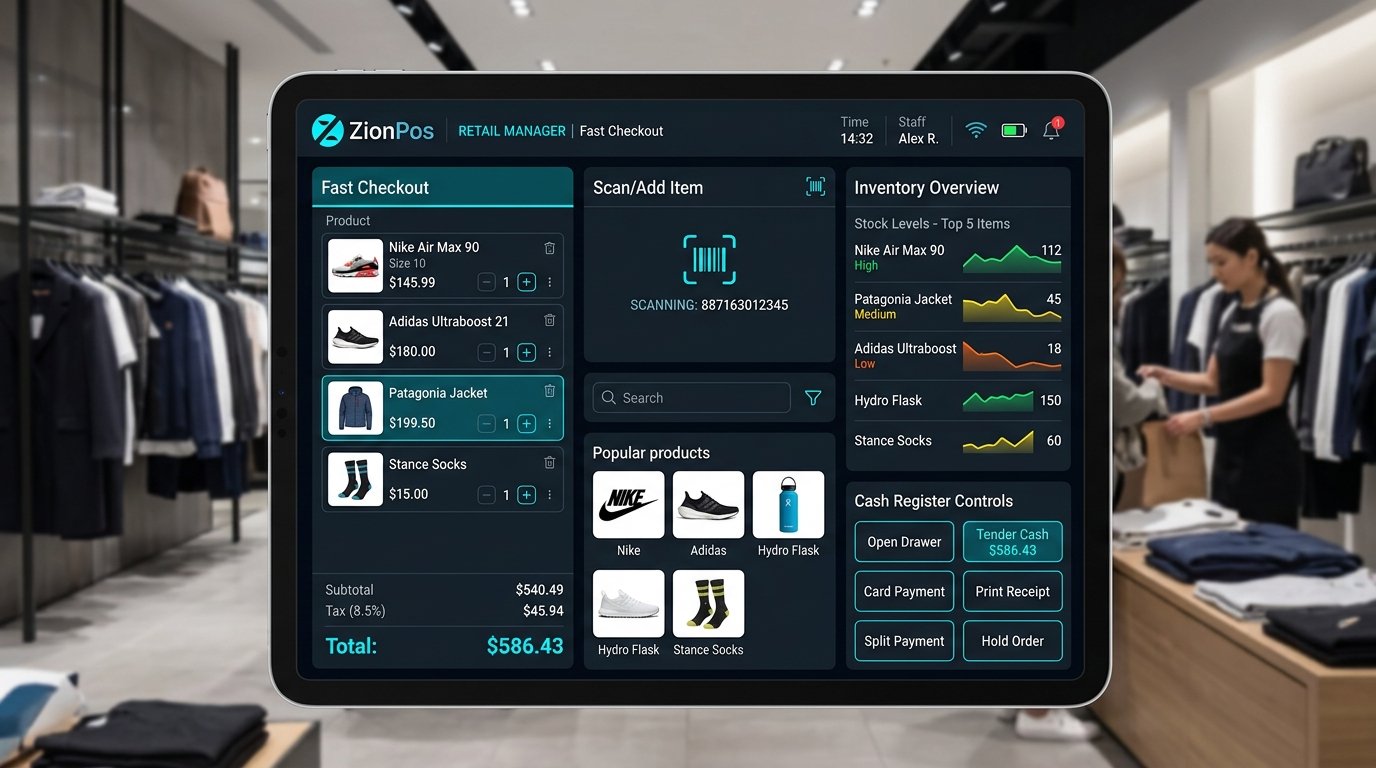The width and height of the screenshot is (1376, 768).
Task: Click the Total amount $586.43
Action: point(525,646)
